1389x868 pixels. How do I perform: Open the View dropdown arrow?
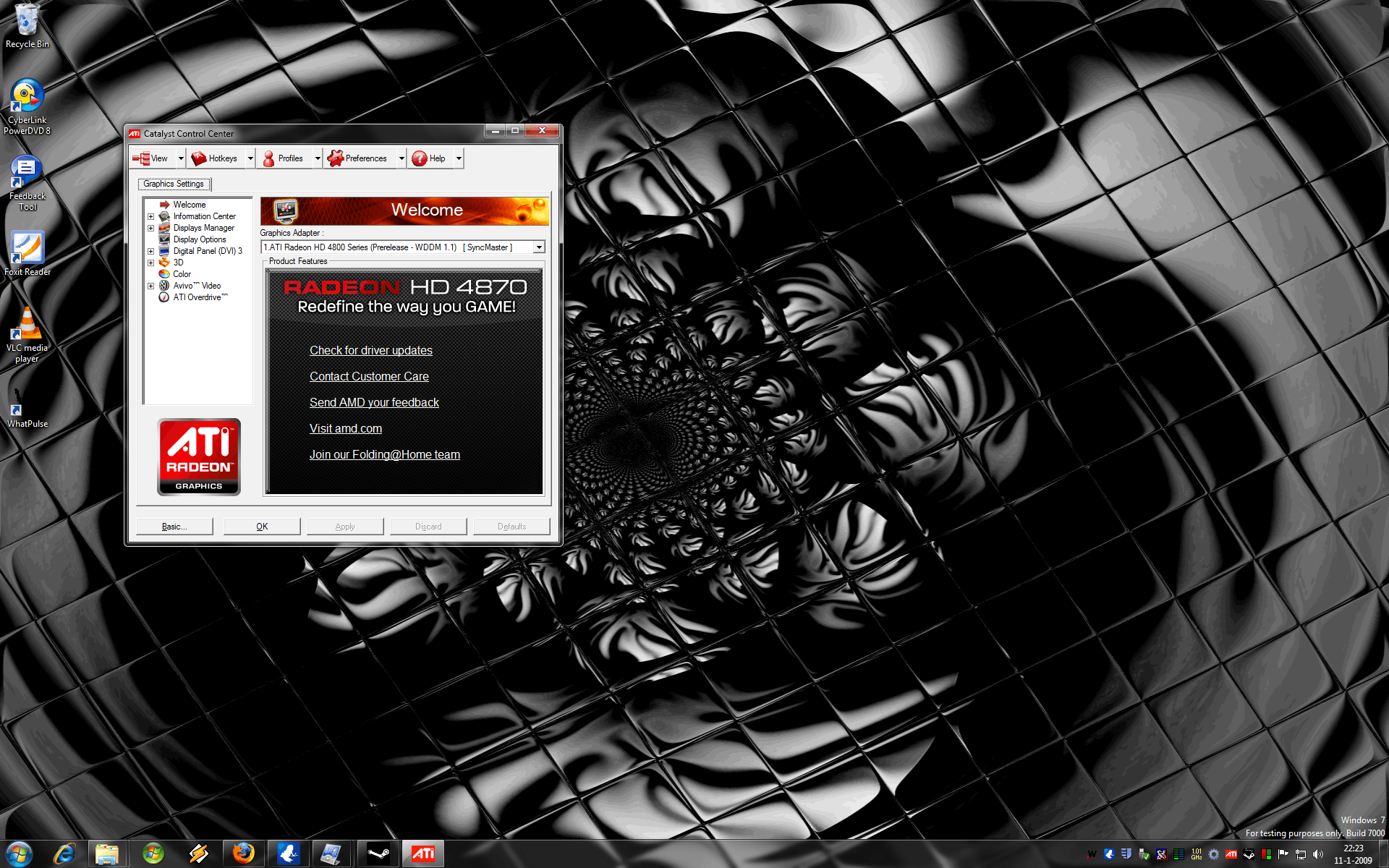181,158
